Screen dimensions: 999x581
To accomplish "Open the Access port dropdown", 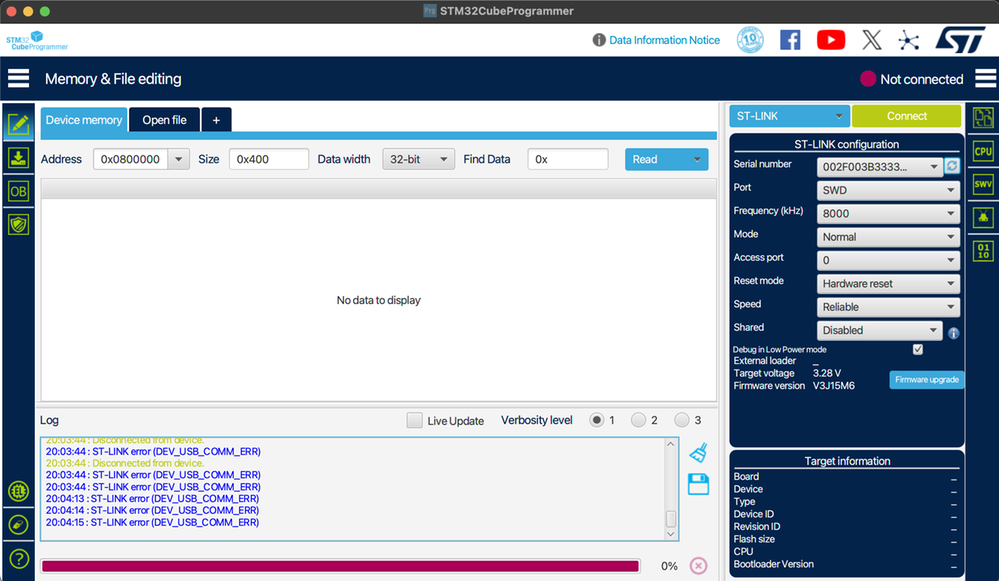I will 889,260.
